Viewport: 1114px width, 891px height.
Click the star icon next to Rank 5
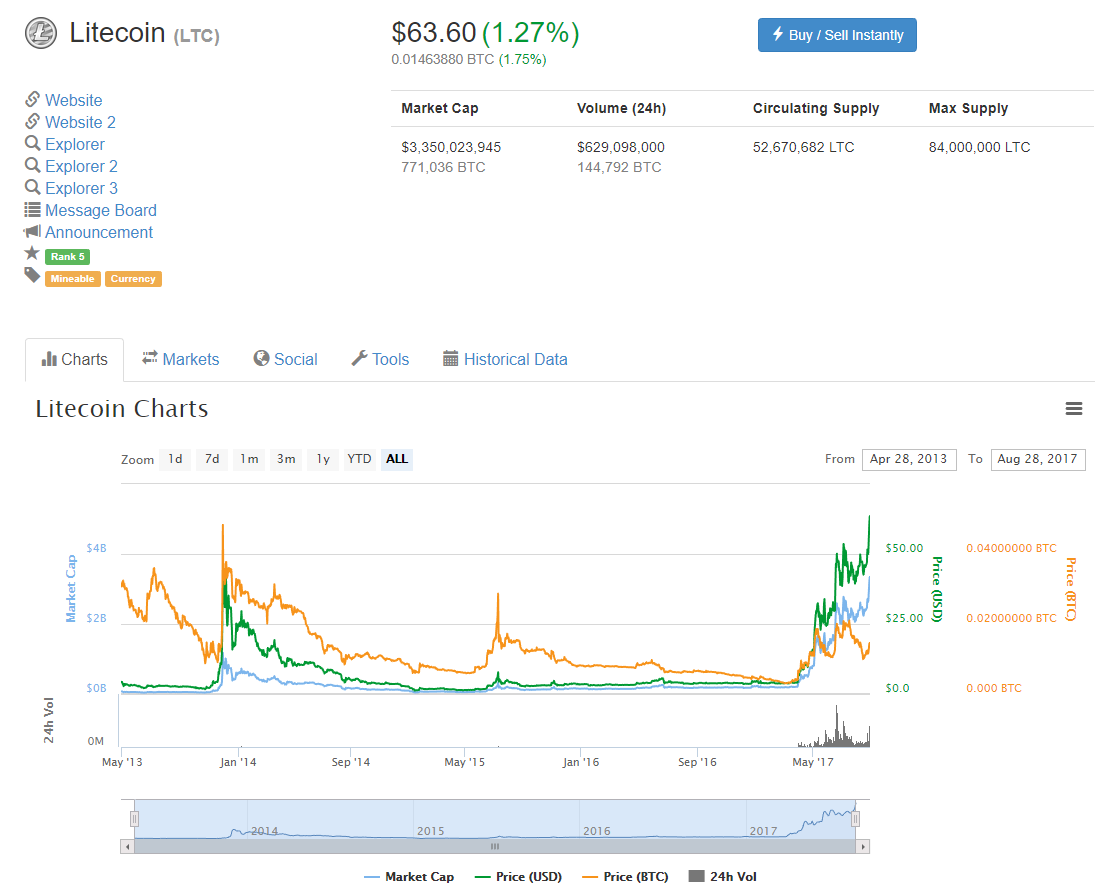coord(32,254)
